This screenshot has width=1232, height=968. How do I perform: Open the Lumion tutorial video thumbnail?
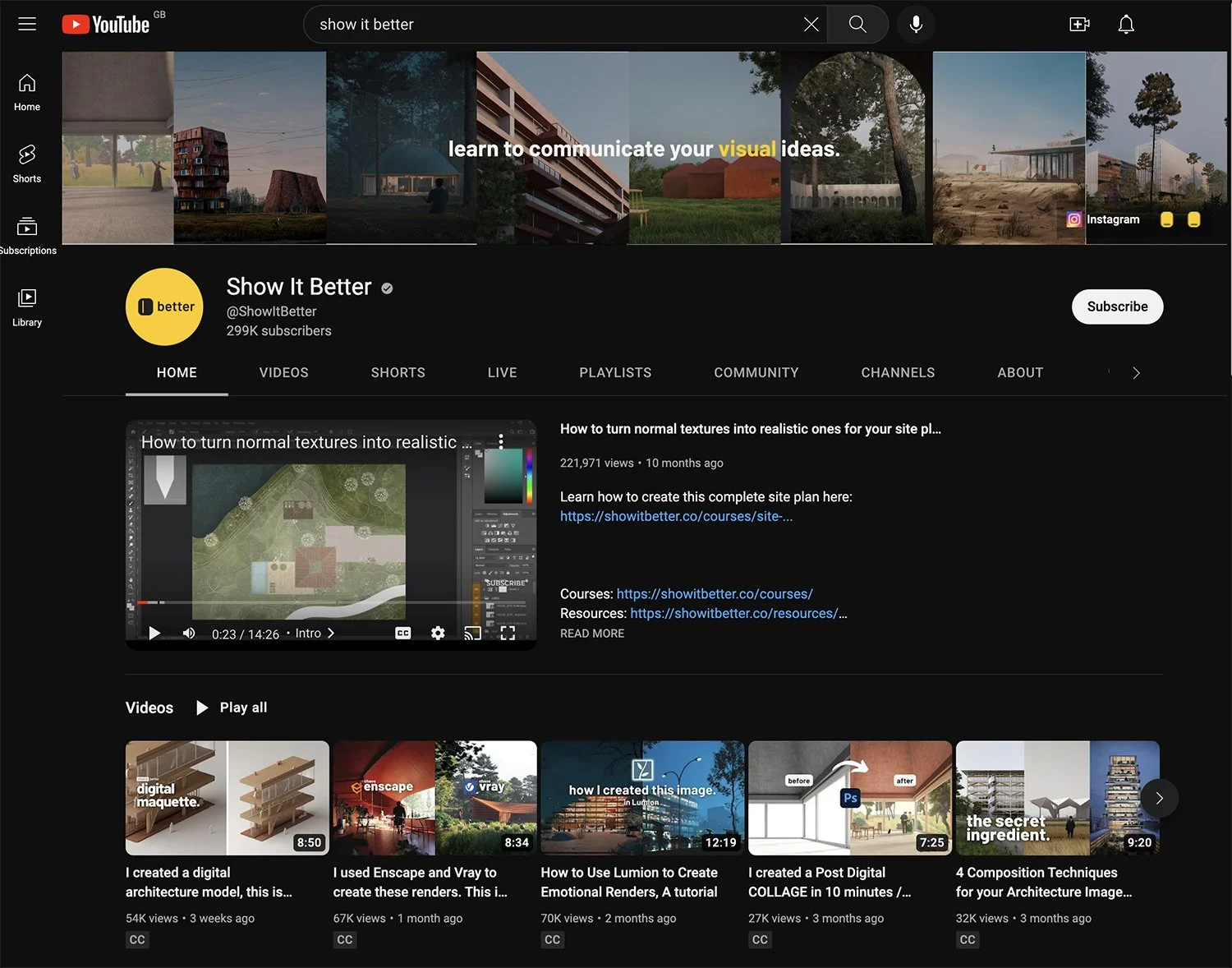642,798
